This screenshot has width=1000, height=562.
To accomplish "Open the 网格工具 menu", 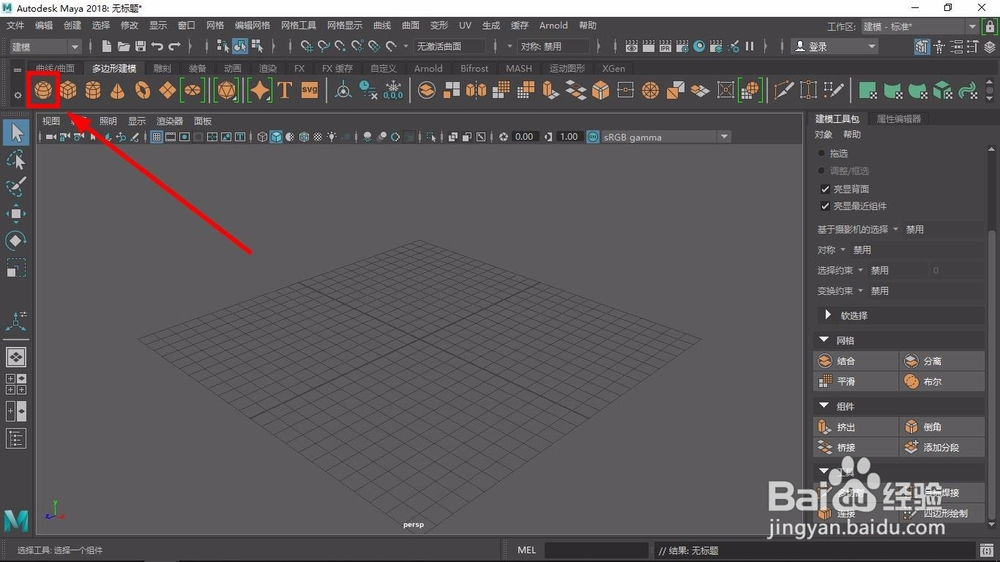I will click(298, 26).
